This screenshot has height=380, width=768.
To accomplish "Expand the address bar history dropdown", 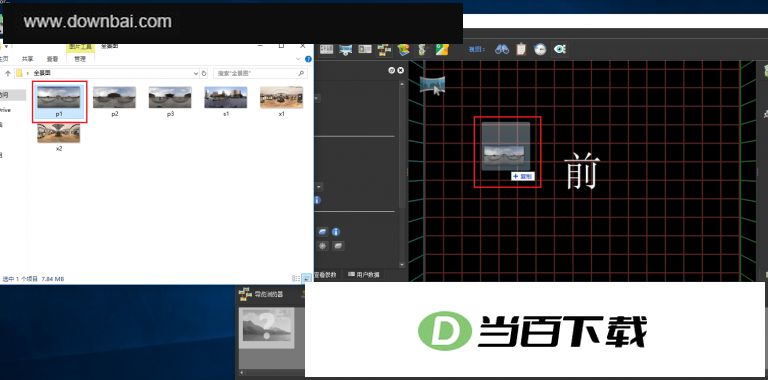I will pyautogui.click(x=196, y=73).
